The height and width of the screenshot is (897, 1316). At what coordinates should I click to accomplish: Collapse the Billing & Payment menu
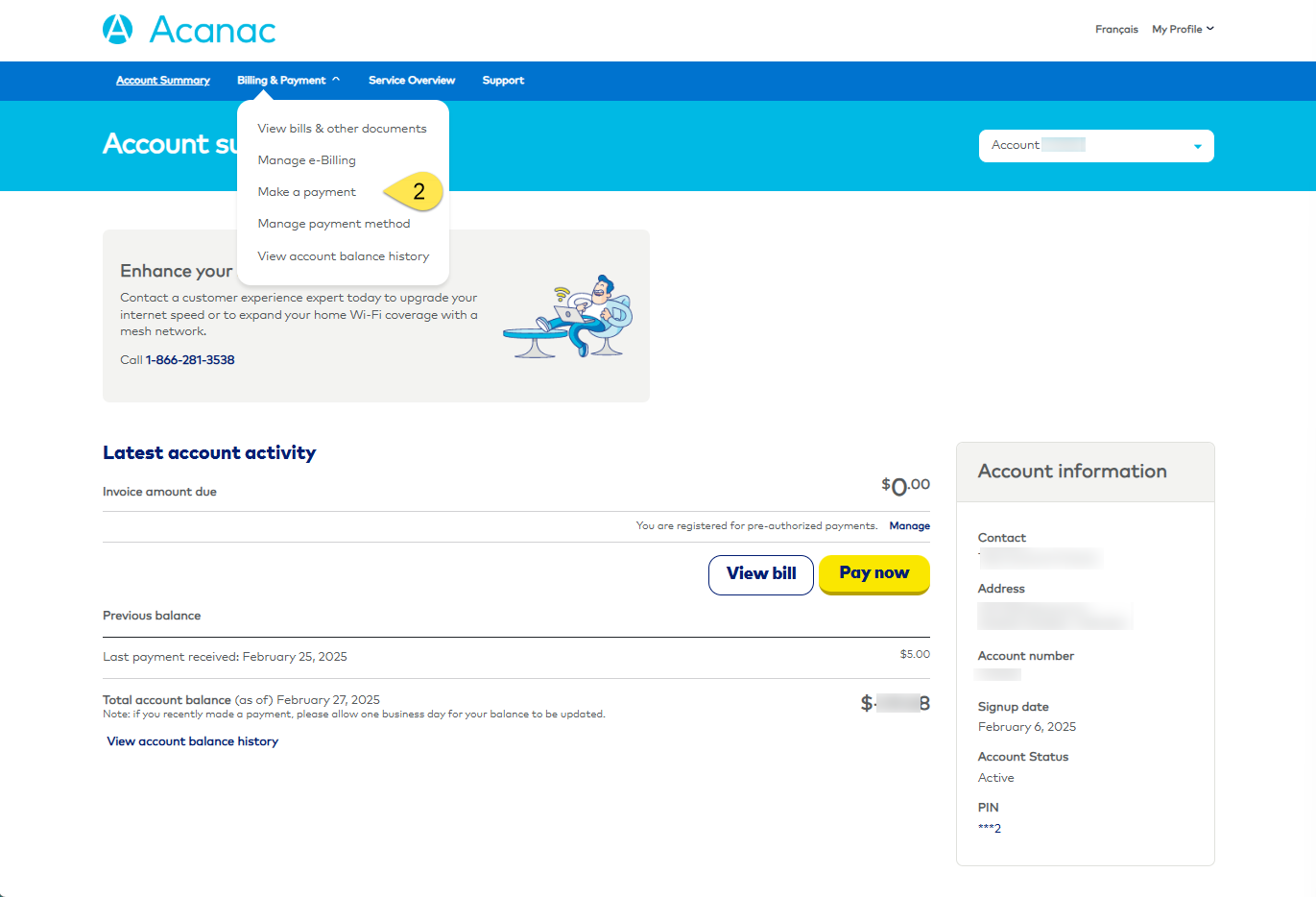(288, 81)
